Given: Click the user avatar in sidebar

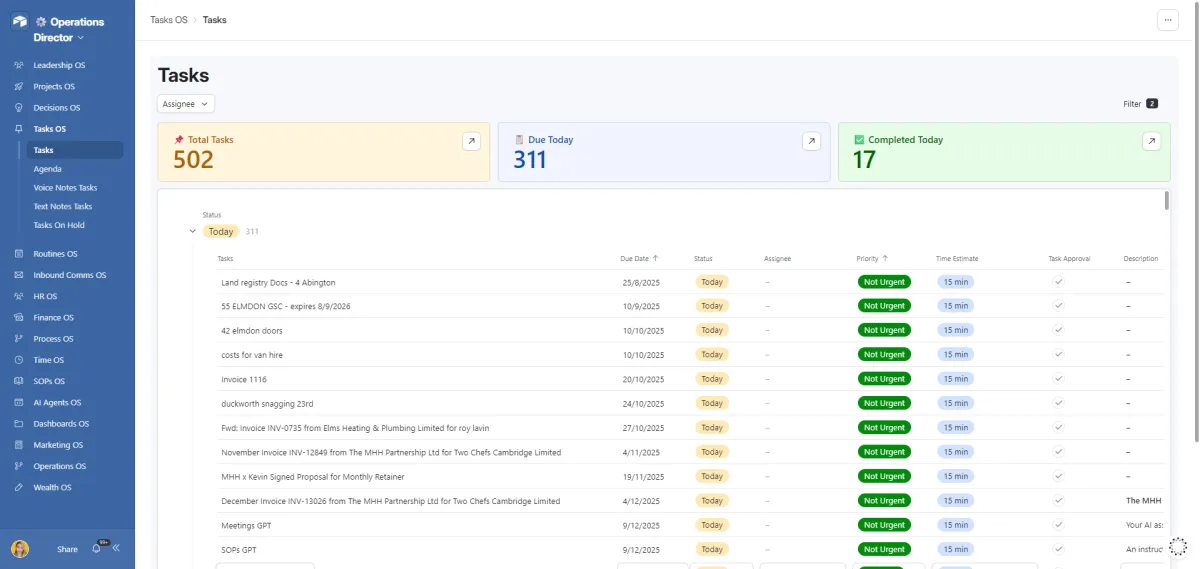Looking at the screenshot, I should (20, 549).
